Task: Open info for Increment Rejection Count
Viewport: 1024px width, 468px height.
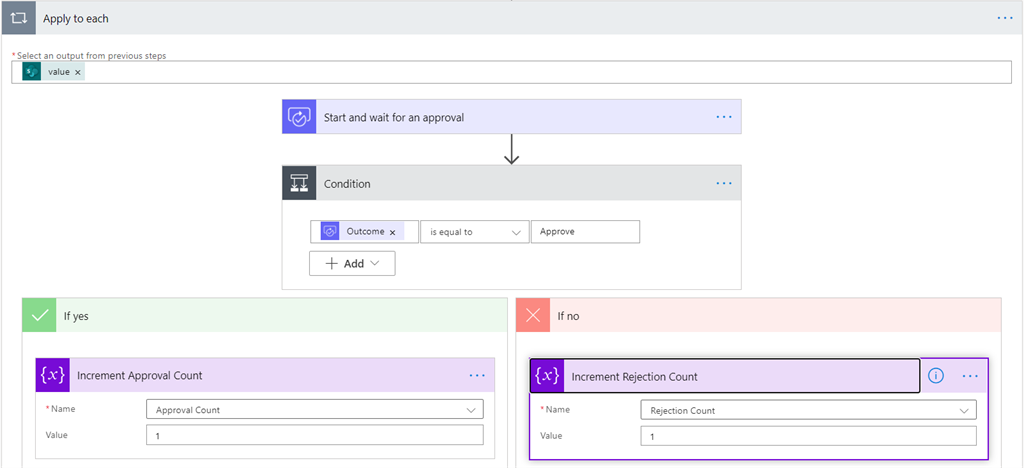Action: tap(936, 376)
